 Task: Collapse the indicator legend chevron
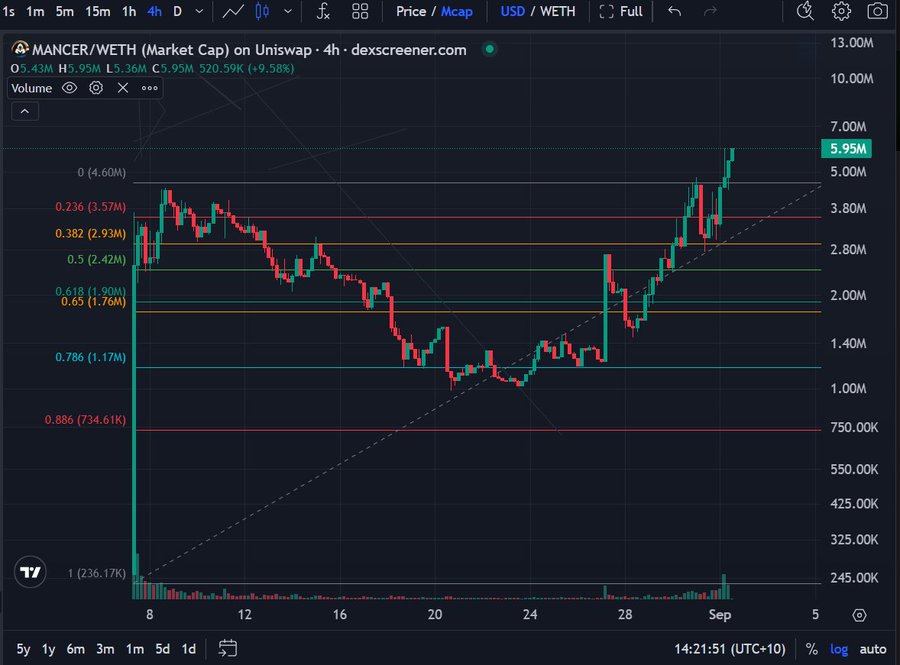tap(25, 111)
